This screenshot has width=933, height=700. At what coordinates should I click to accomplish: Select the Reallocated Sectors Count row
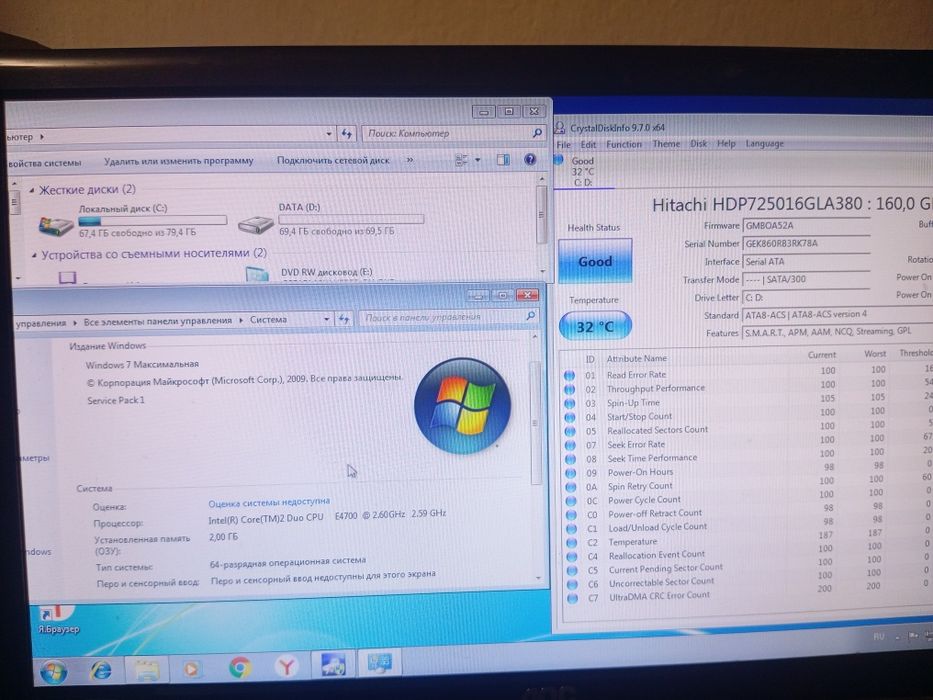tap(748, 430)
